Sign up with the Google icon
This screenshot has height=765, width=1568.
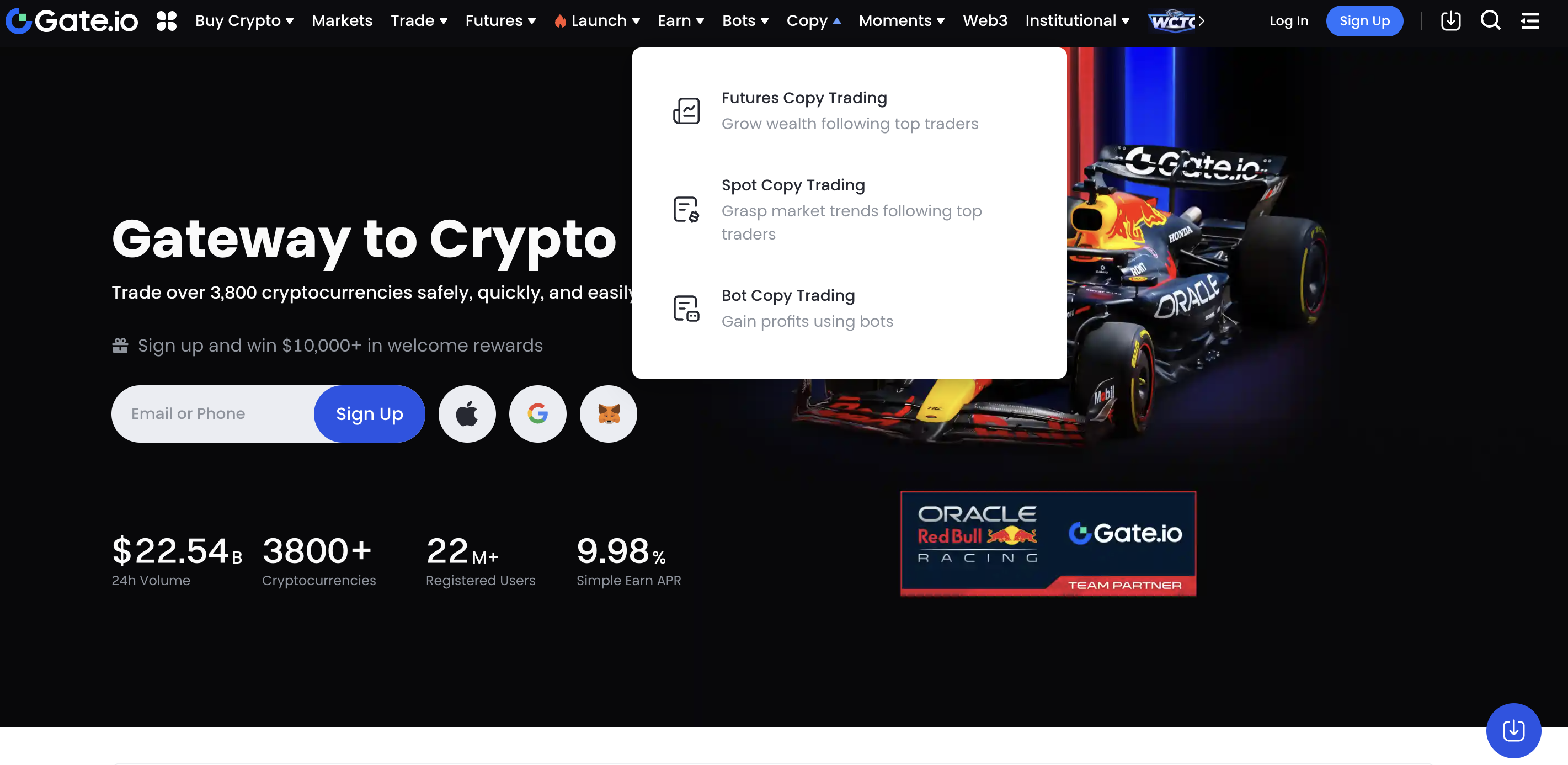coord(537,413)
